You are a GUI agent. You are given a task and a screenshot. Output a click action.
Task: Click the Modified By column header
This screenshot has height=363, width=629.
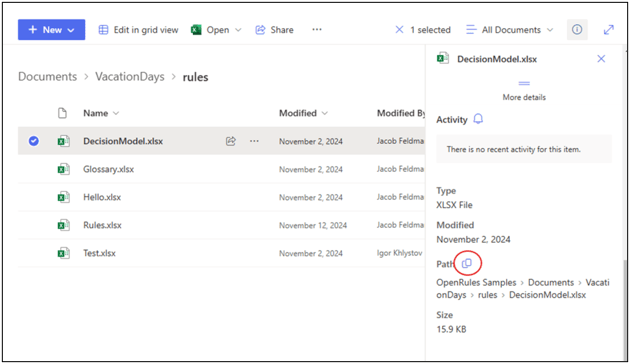coord(401,113)
